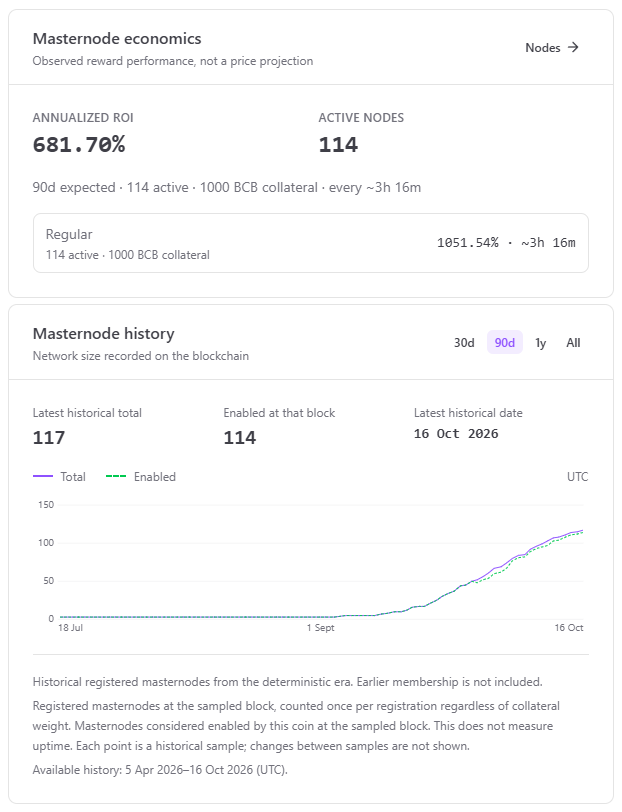Click the date 16 Oct 2026
Image resolution: width=622 pixels, height=812 pixels.
tap(456, 434)
